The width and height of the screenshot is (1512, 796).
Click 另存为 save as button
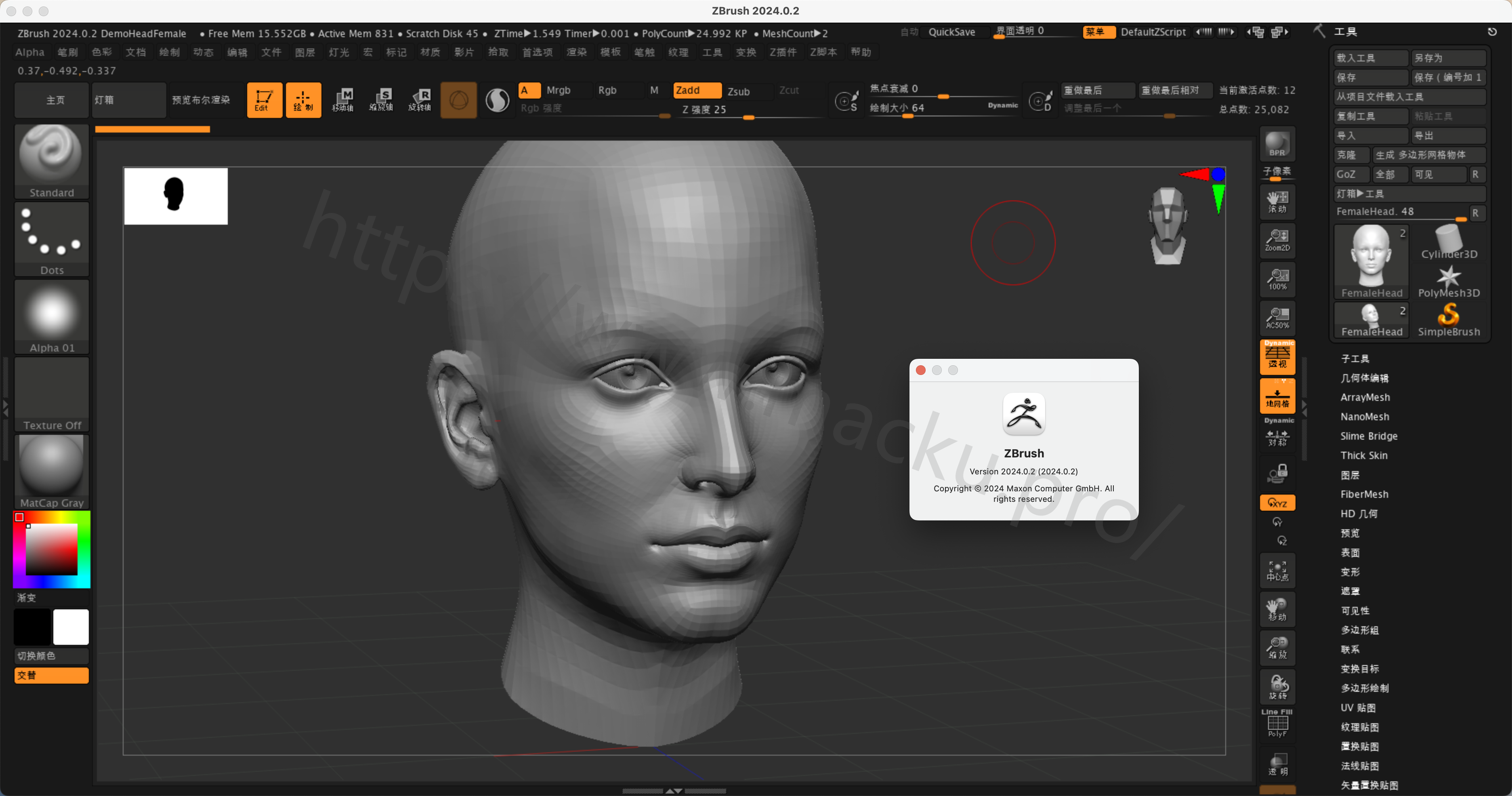point(1448,58)
